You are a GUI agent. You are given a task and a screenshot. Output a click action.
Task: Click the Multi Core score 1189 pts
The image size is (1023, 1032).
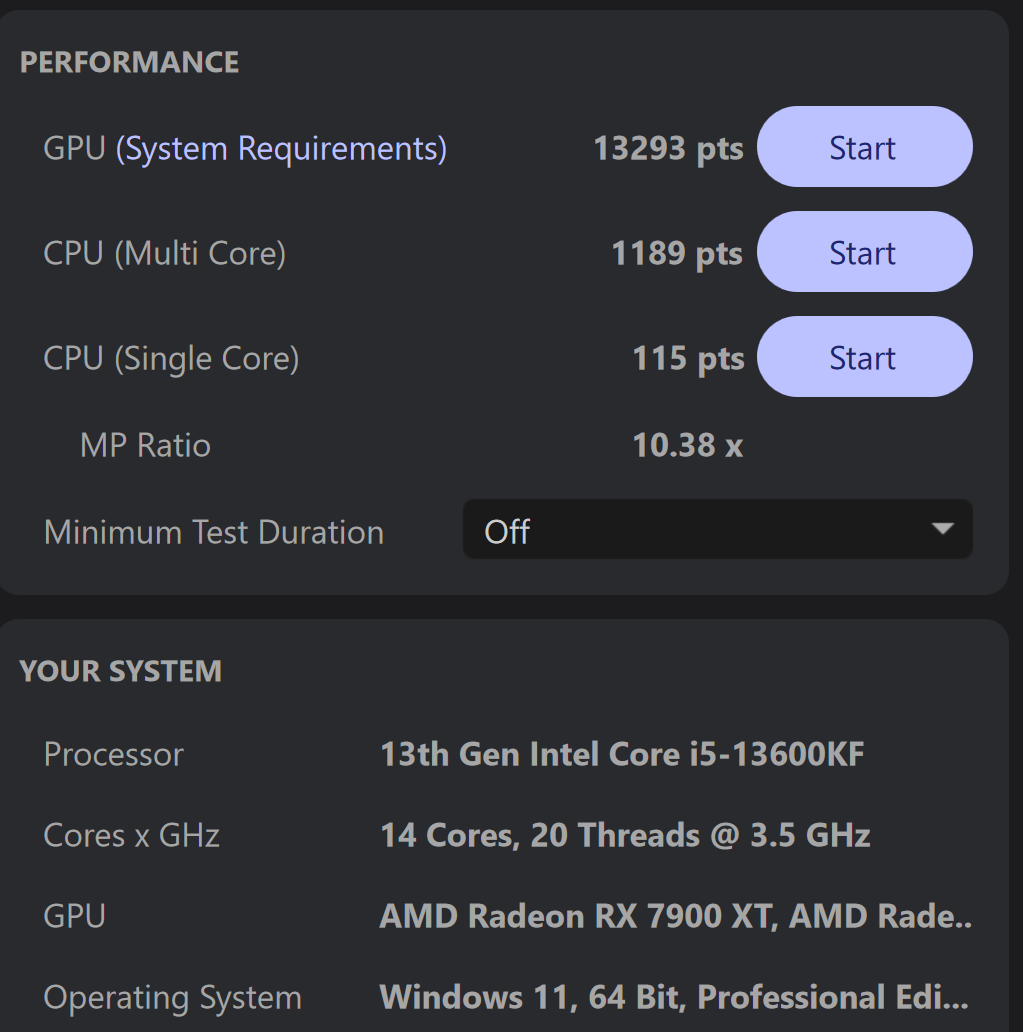677,254
